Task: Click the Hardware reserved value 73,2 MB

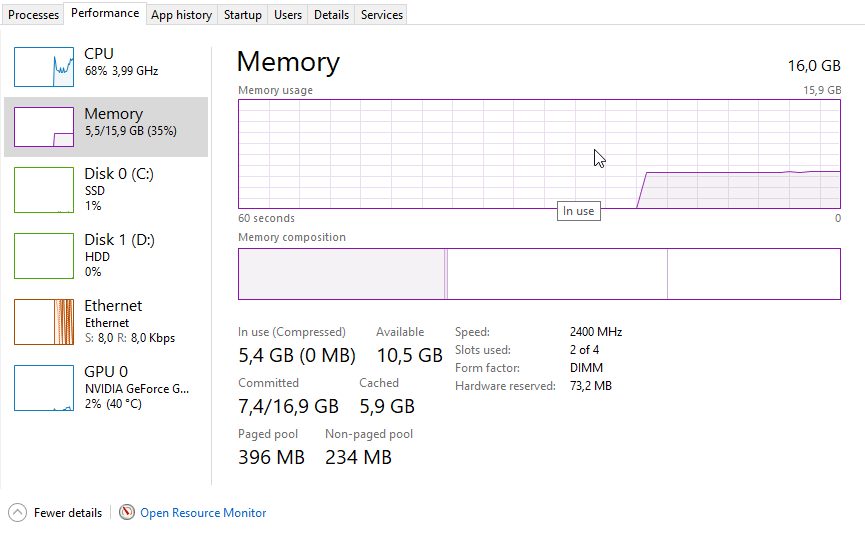Action: coord(591,386)
